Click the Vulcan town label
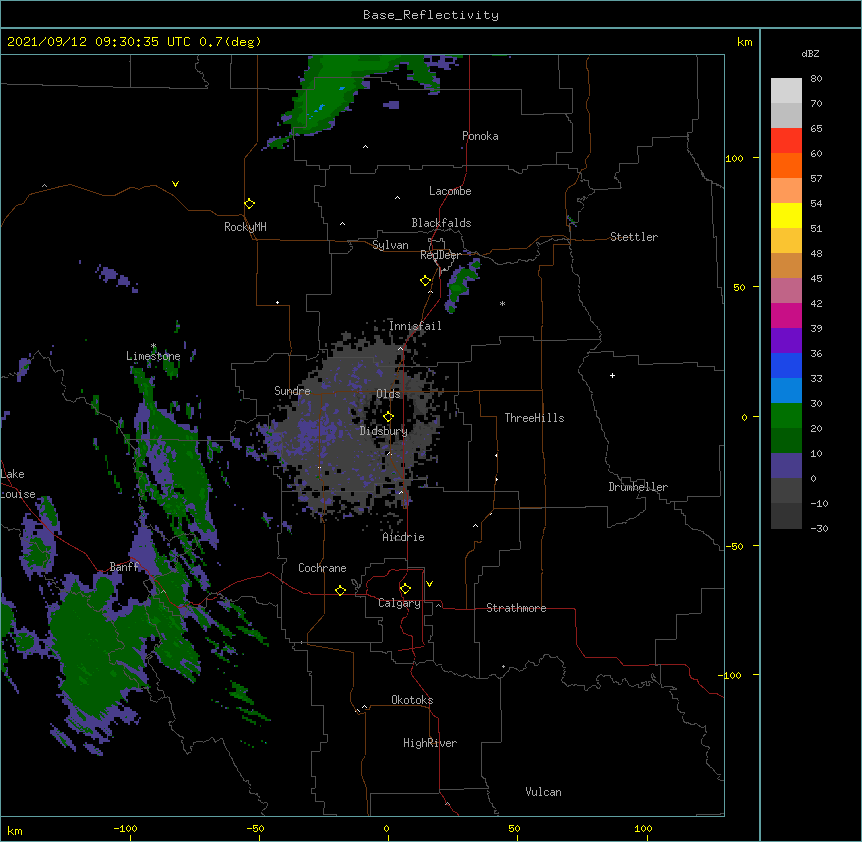The image size is (862, 842). 543,792
